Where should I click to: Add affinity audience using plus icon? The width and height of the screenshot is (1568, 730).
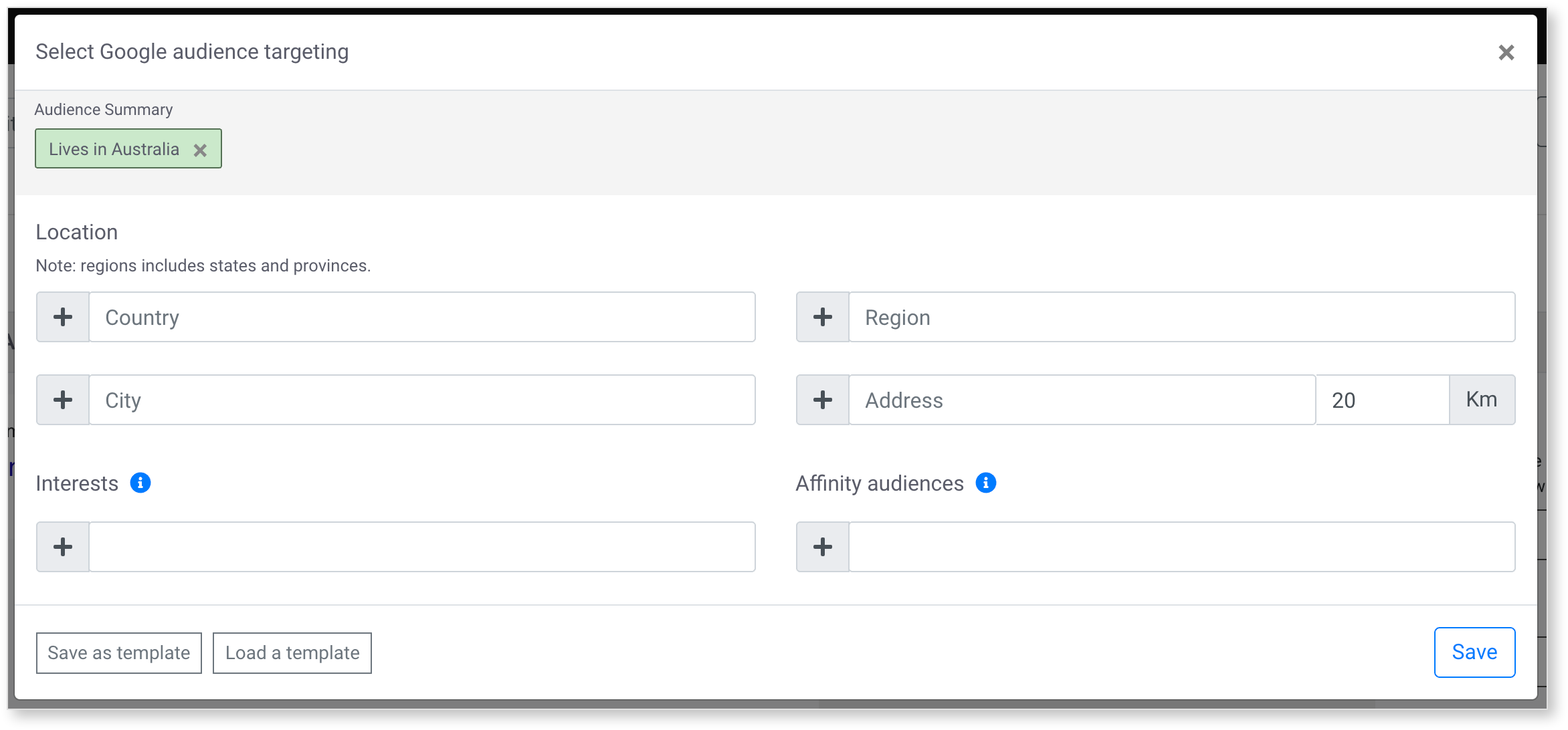pos(823,547)
